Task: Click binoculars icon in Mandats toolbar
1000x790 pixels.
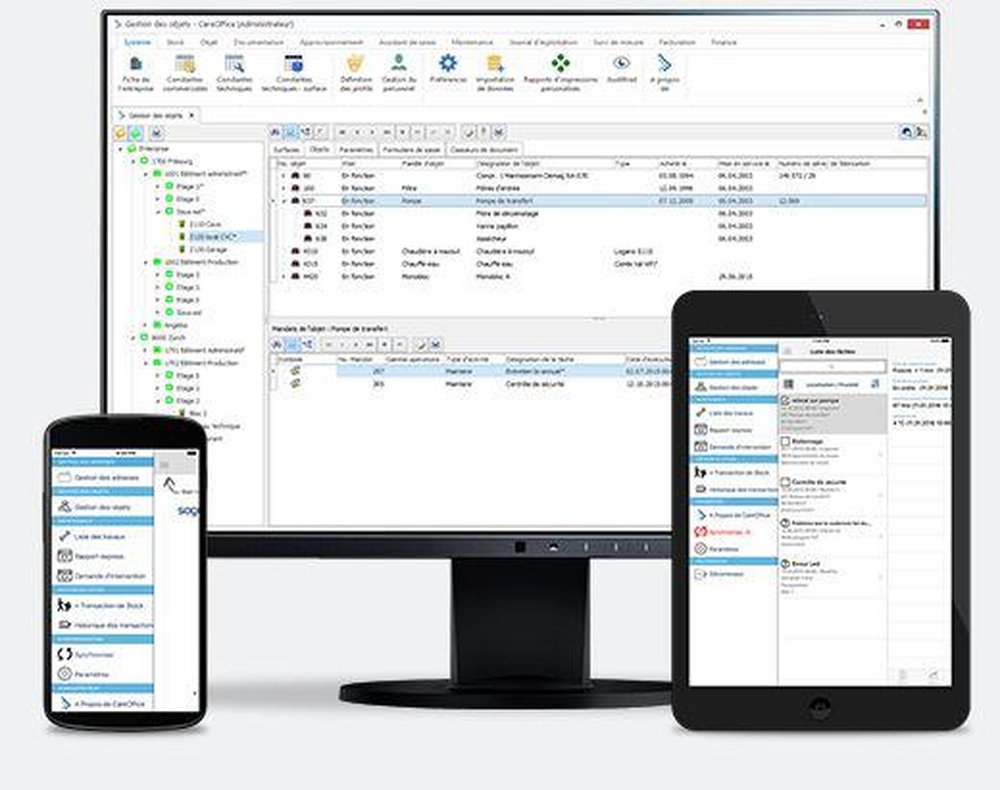Action: pos(277,344)
